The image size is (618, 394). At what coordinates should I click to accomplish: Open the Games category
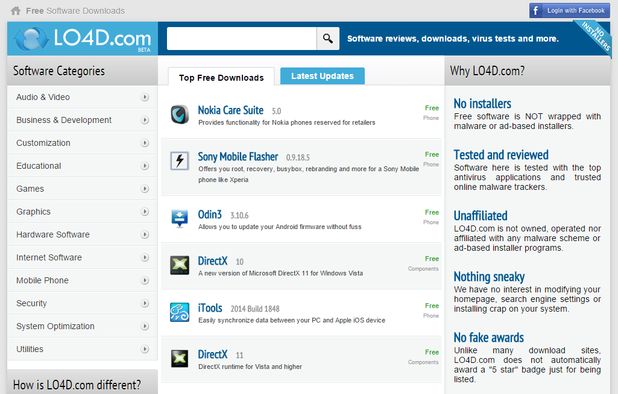(82, 189)
